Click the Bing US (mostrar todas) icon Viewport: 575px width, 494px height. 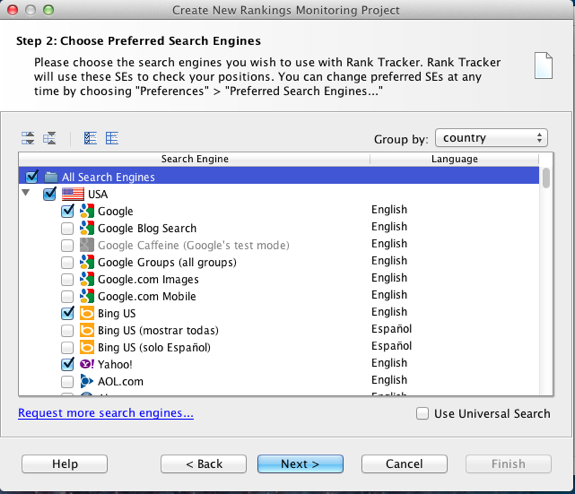click(87, 330)
